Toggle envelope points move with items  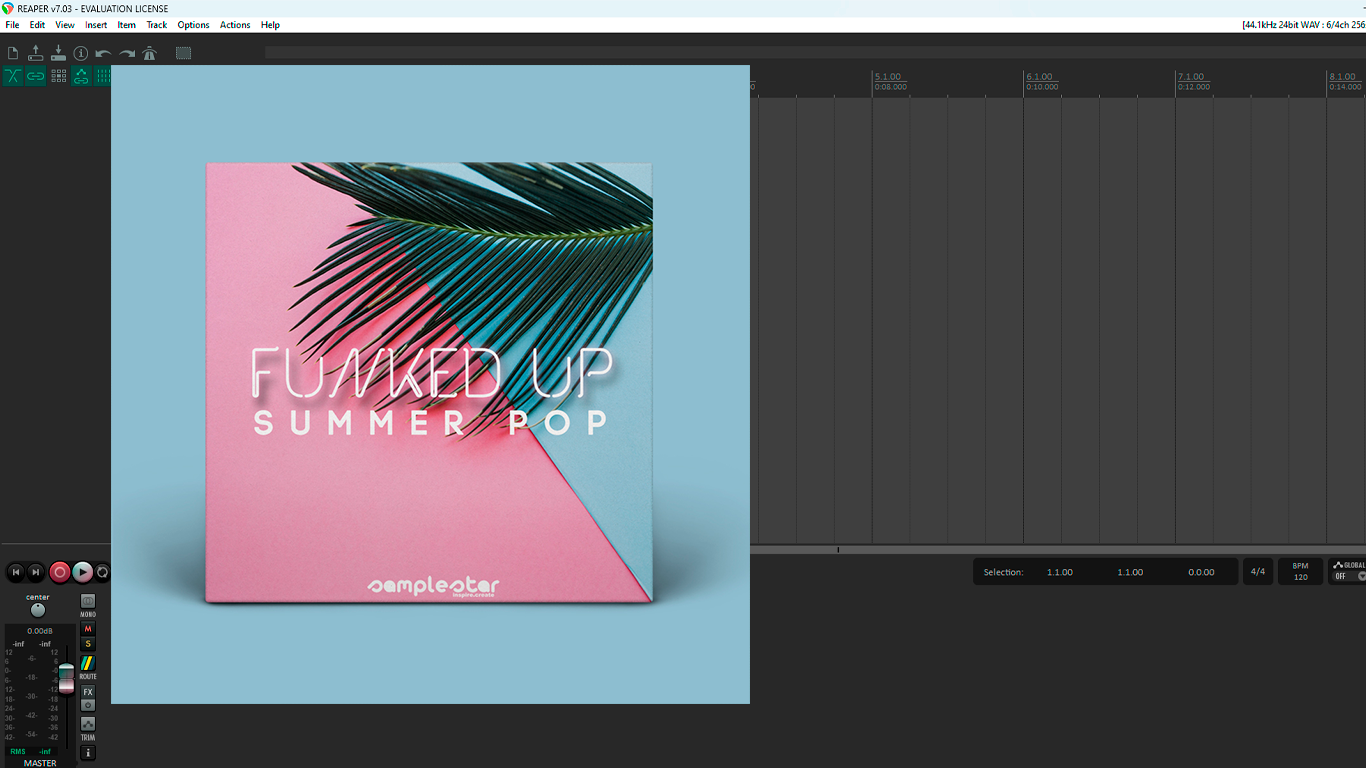point(81,76)
